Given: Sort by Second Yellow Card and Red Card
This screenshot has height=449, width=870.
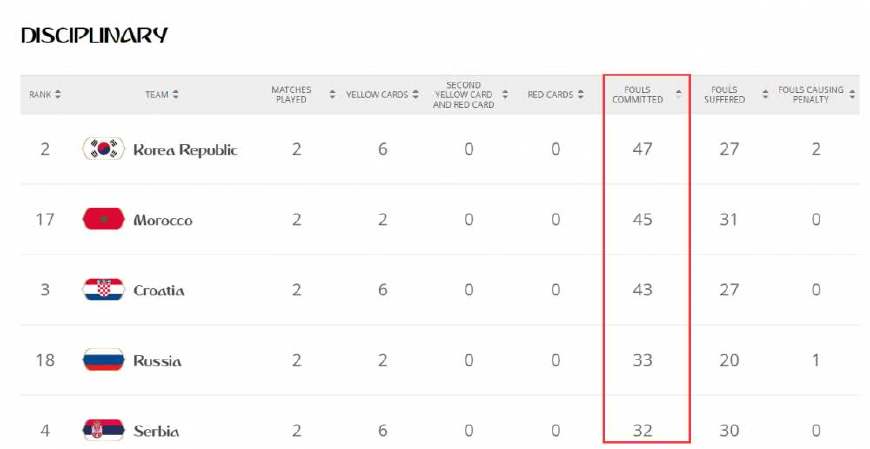Looking at the screenshot, I should tap(505, 95).
